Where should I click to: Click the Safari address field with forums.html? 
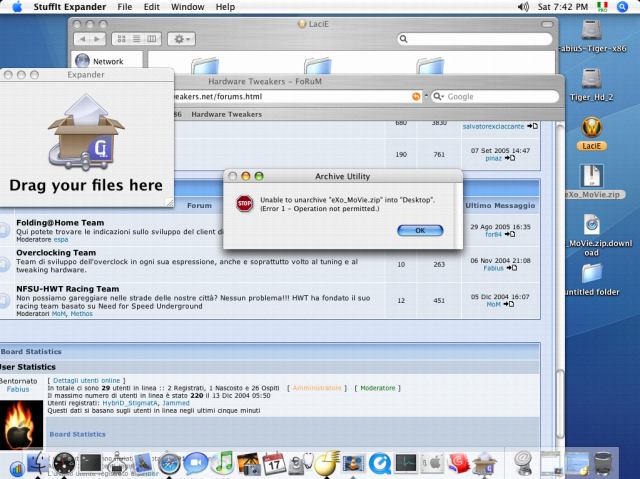(292, 97)
